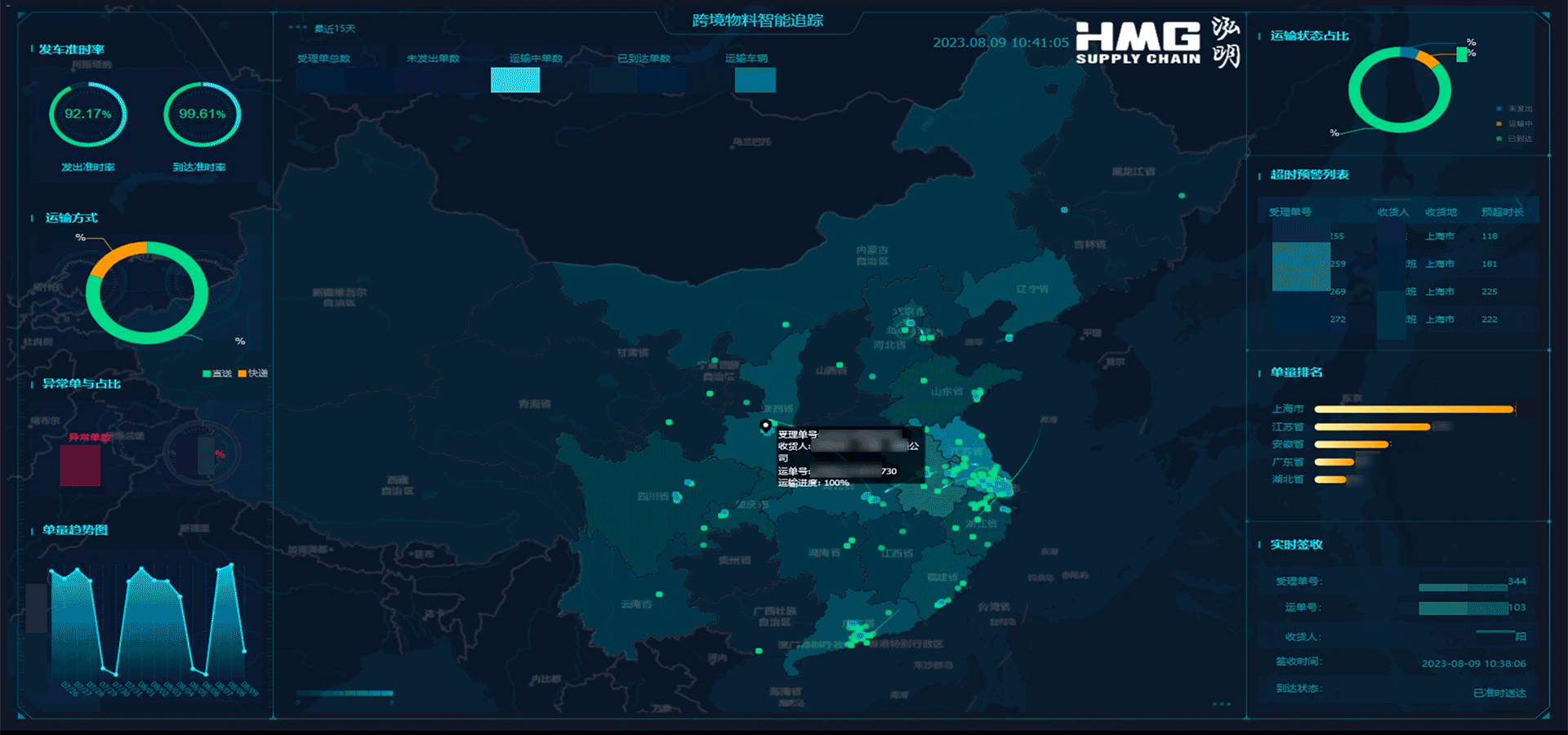Click the progress bar below the map
Image resolution: width=1568 pixels, height=735 pixels.
tap(345, 693)
